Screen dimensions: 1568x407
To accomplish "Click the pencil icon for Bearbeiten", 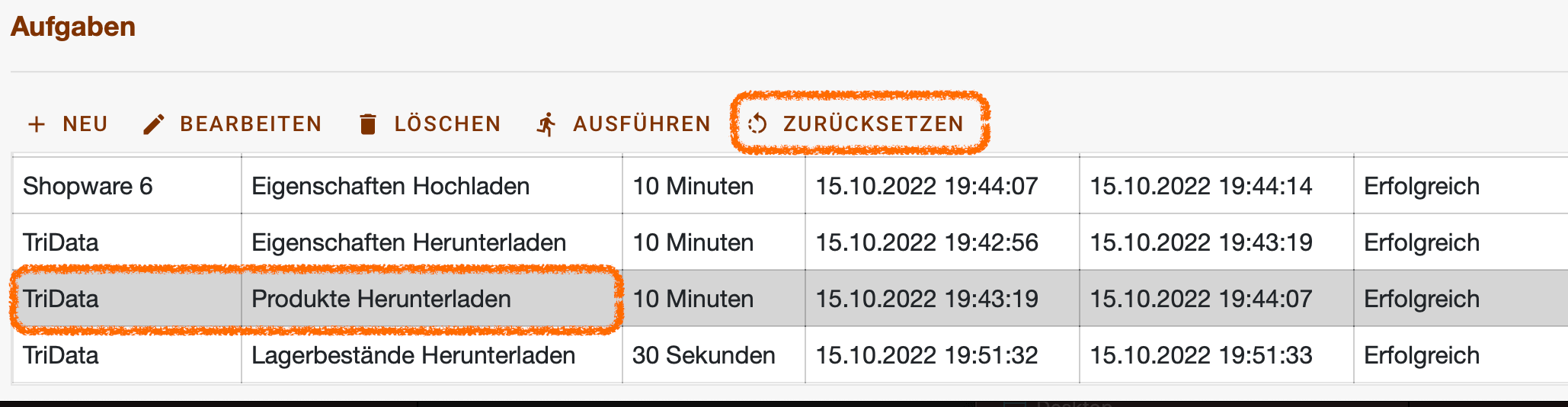I will (x=153, y=124).
